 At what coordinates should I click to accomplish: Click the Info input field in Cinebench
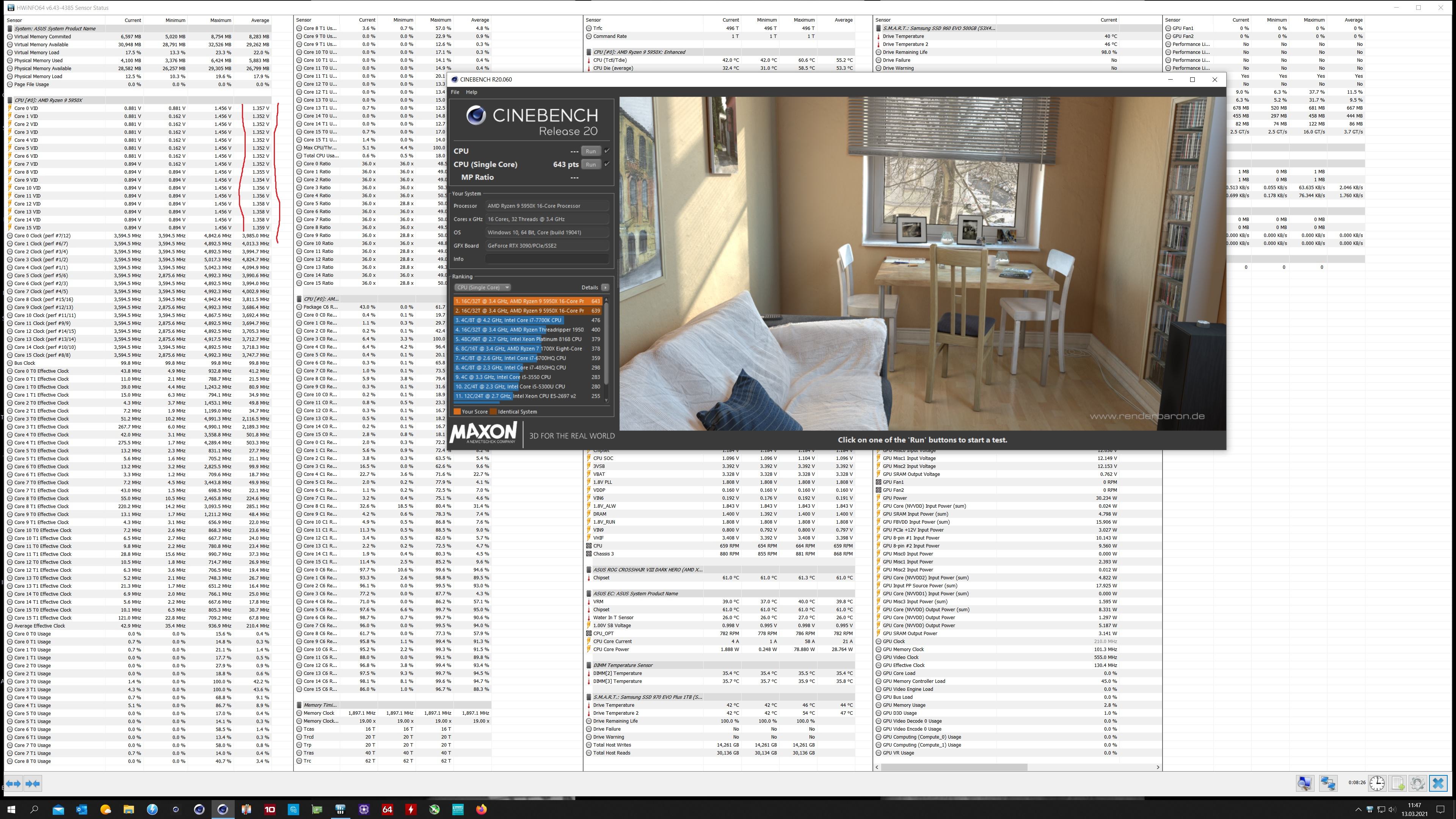point(547,259)
